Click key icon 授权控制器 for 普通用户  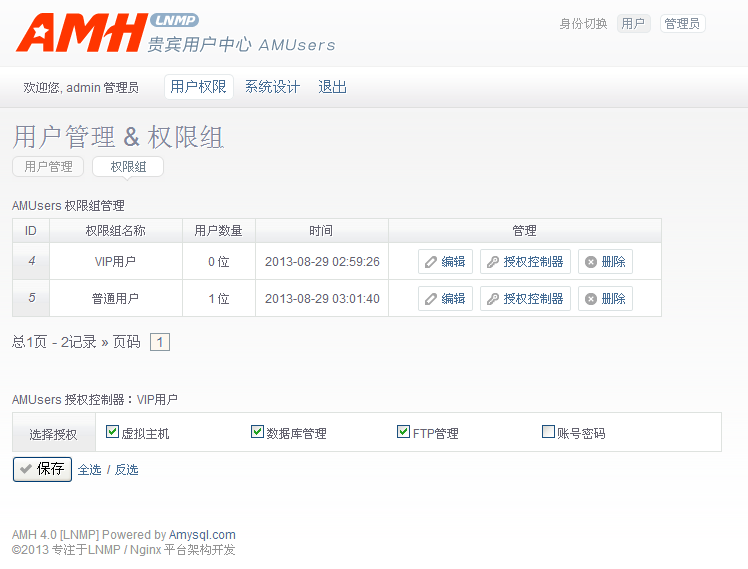[x=493, y=299]
